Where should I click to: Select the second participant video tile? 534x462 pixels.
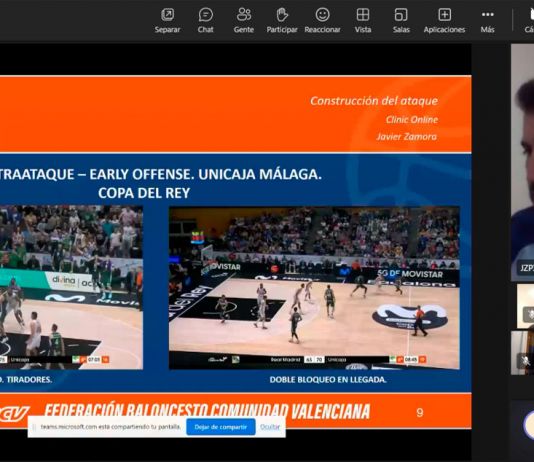525,306
